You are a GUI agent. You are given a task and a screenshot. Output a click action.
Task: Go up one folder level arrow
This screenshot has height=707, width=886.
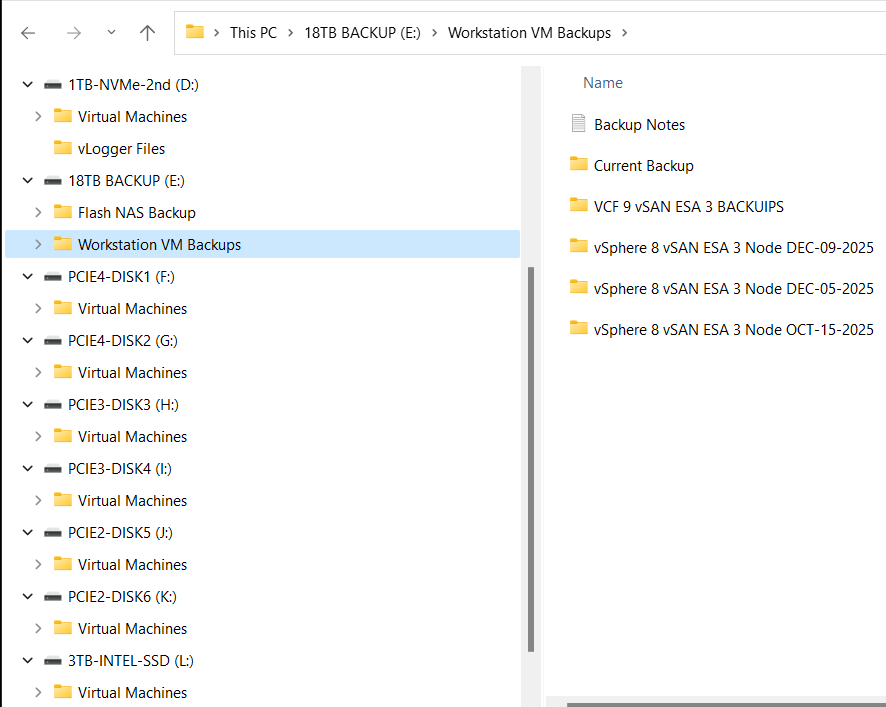pyautogui.click(x=148, y=33)
